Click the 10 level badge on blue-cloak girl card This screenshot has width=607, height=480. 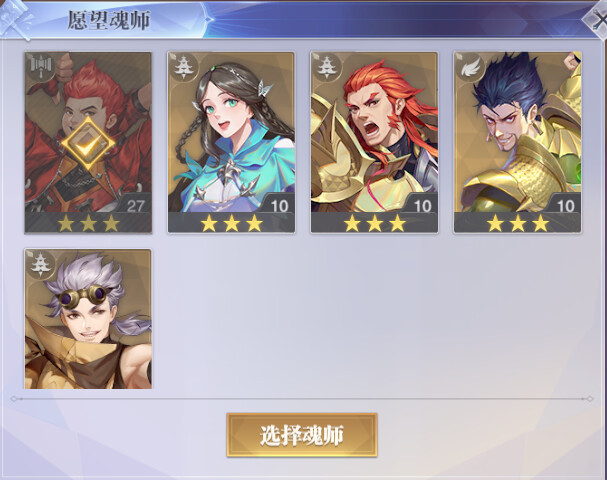[x=279, y=205]
